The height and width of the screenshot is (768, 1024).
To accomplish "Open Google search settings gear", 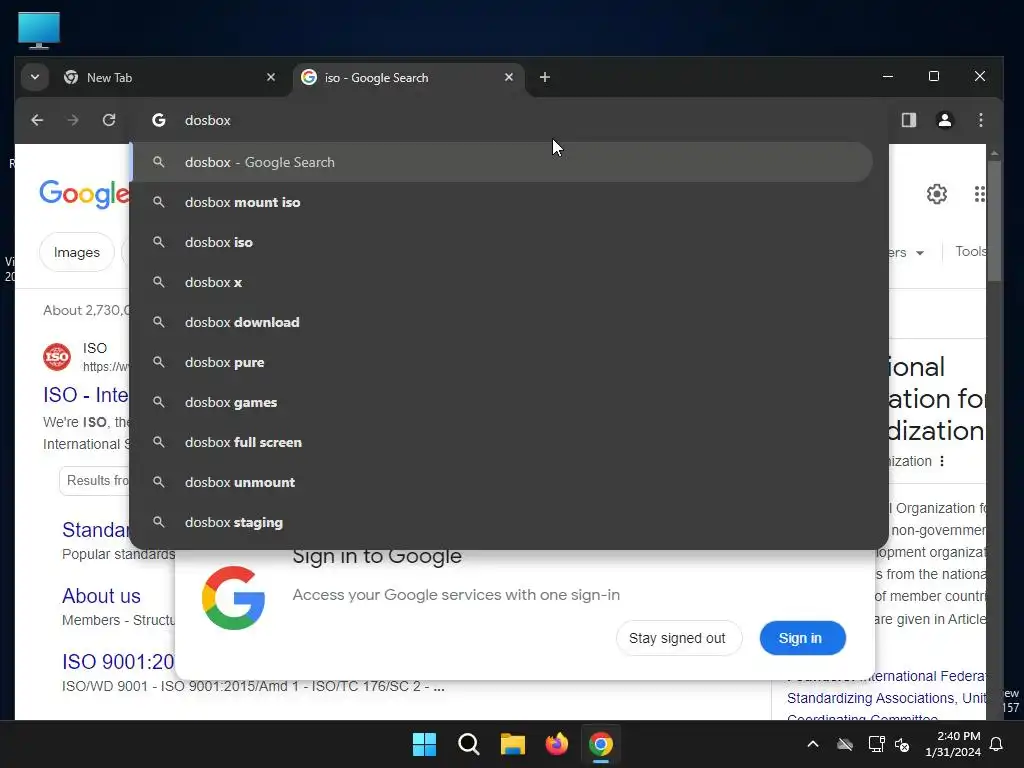I will tap(936, 194).
